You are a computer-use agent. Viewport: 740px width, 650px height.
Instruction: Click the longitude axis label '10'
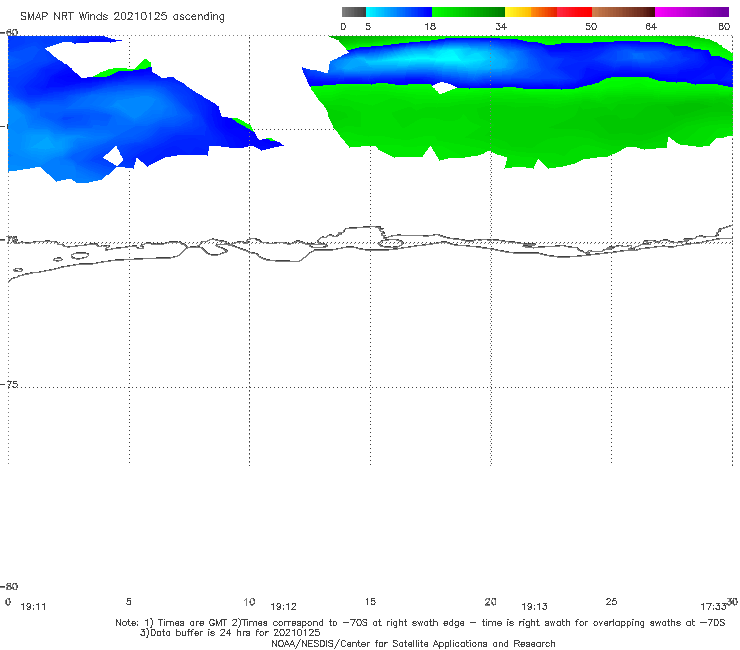point(249,601)
